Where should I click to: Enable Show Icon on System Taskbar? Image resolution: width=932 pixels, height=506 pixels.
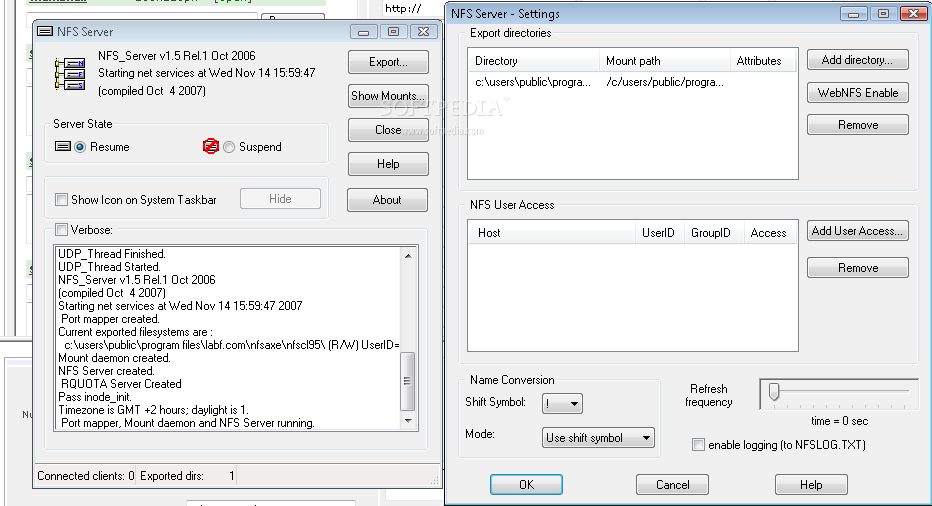[61, 200]
